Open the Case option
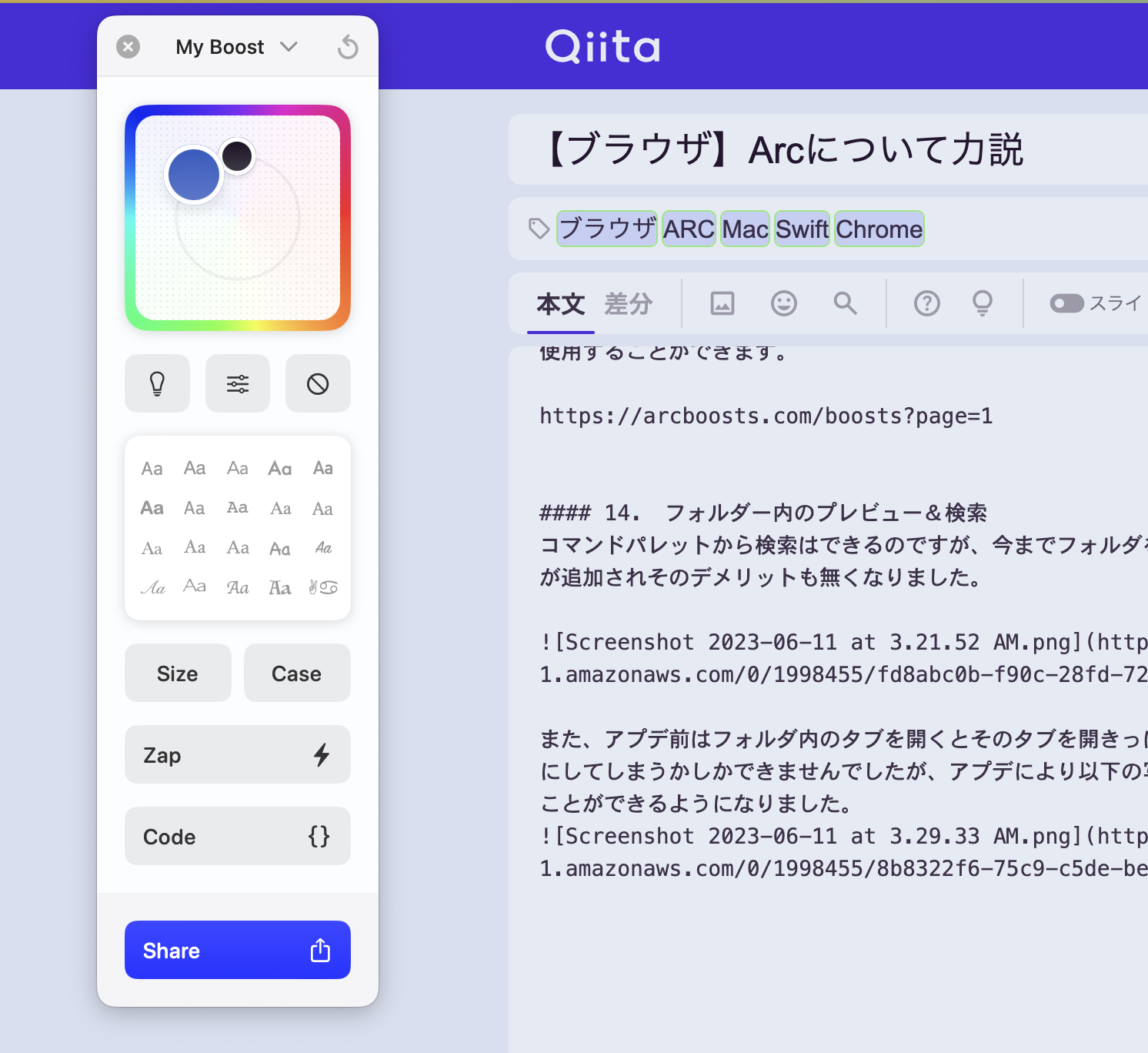The image size is (1148, 1053). tap(297, 673)
